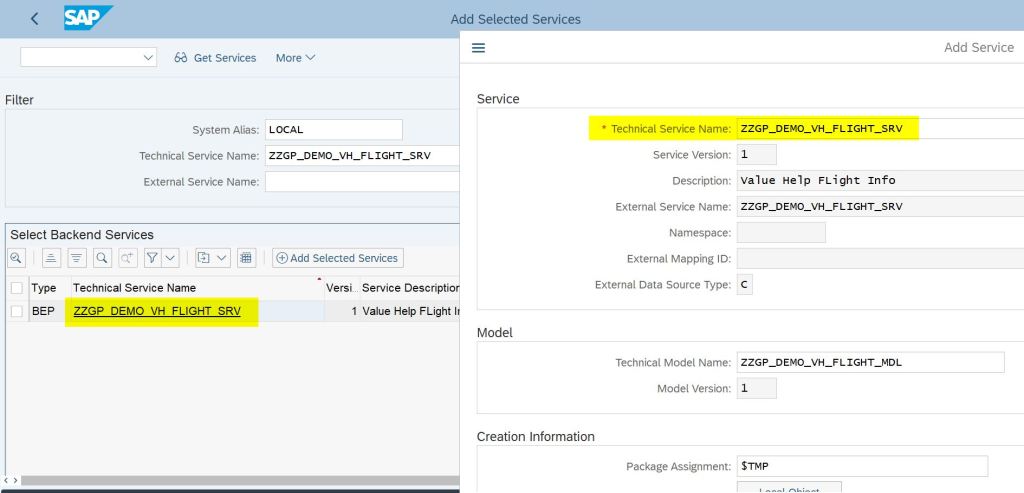Expand the filter options dropdown arrow
1024x493 pixels.
click(171, 258)
